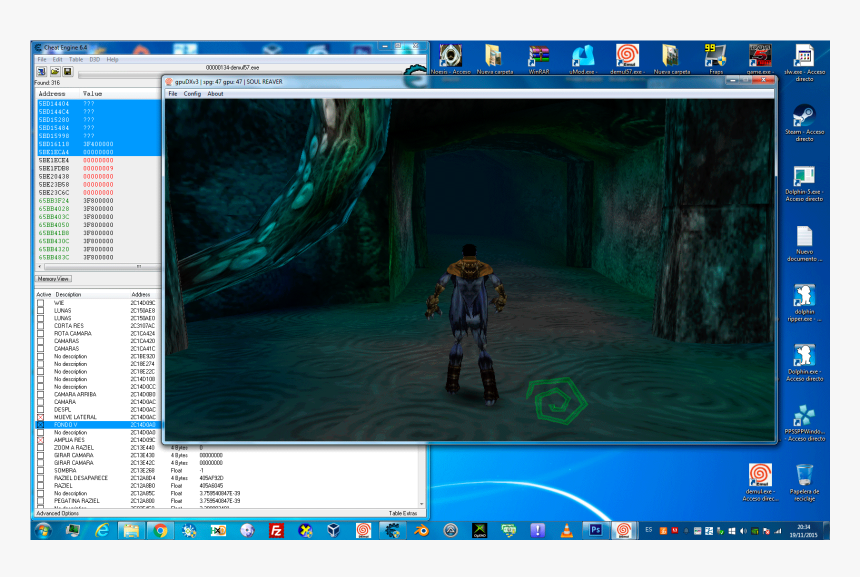This screenshot has width=860, height=577.
Task: Toggle Active checkbox for CORTA RES
Action: pos(41,326)
